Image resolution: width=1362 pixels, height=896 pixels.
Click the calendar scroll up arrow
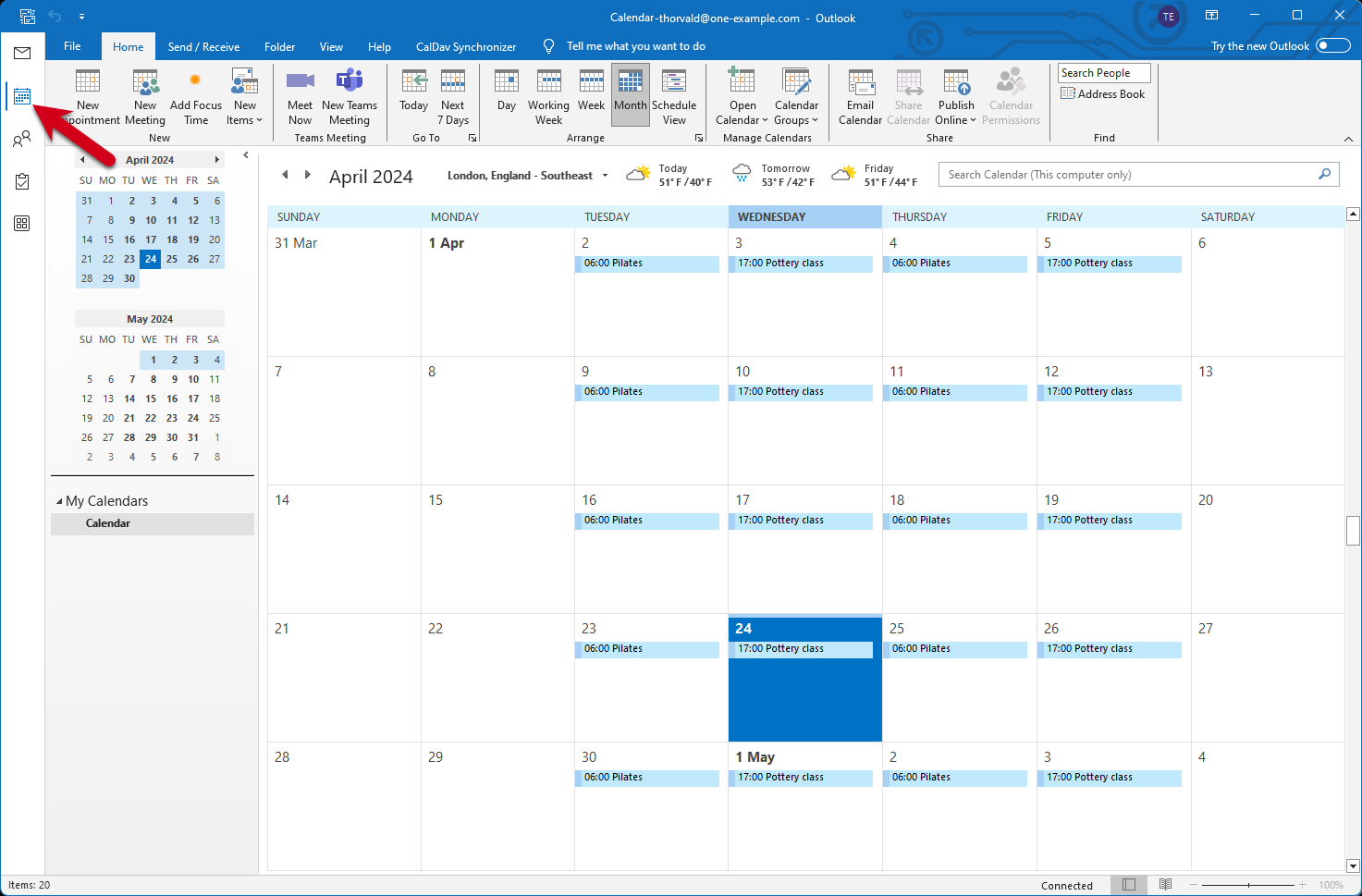[x=1354, y=215]
